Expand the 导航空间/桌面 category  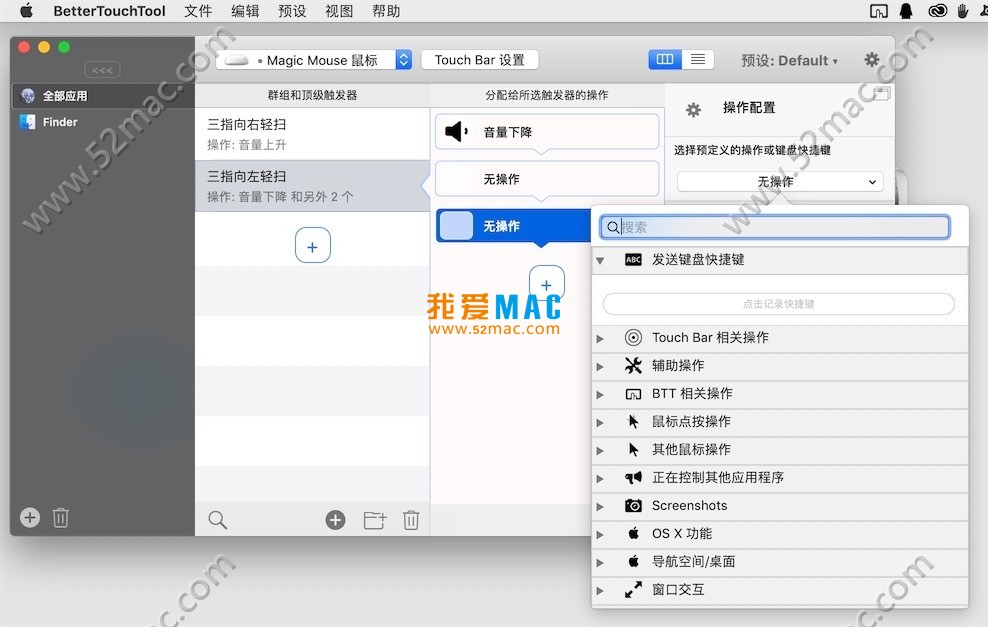click(x=600, y=562)
